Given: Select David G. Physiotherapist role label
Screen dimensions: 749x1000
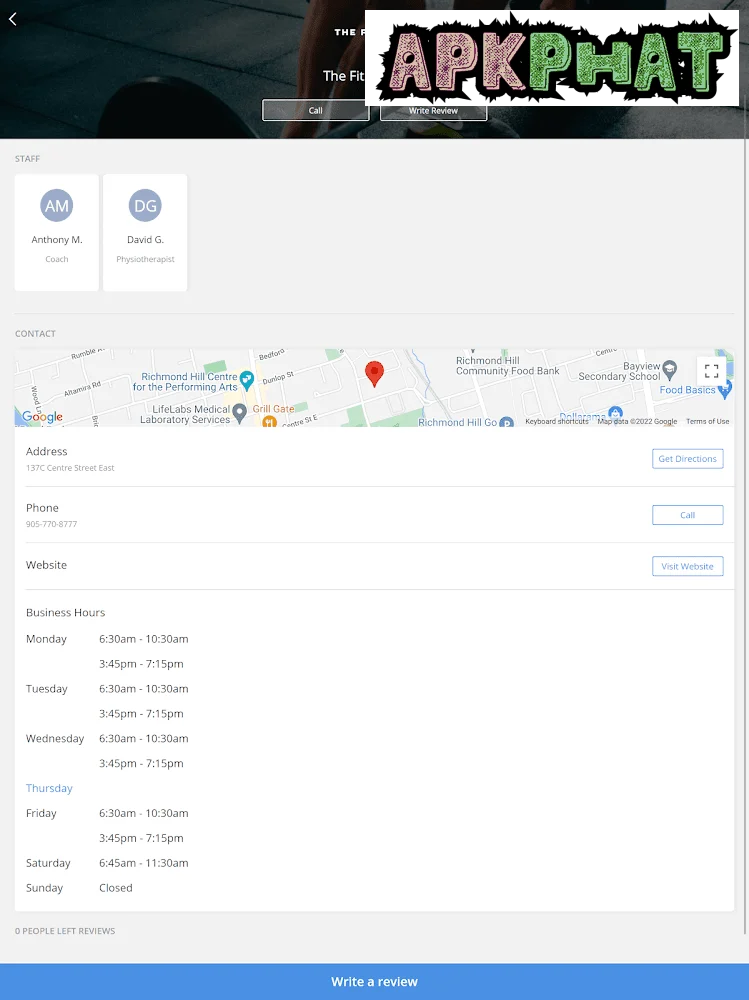Looking at the screenshot, I should [145, 259].
